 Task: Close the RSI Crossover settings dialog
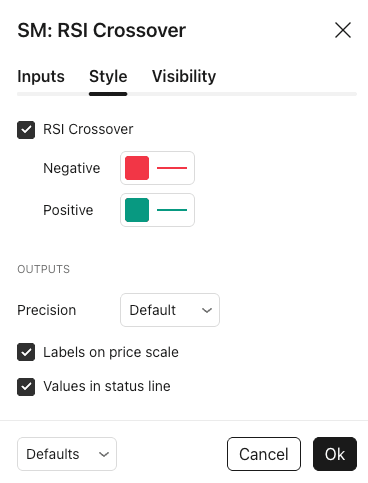[x=343, y=30]
